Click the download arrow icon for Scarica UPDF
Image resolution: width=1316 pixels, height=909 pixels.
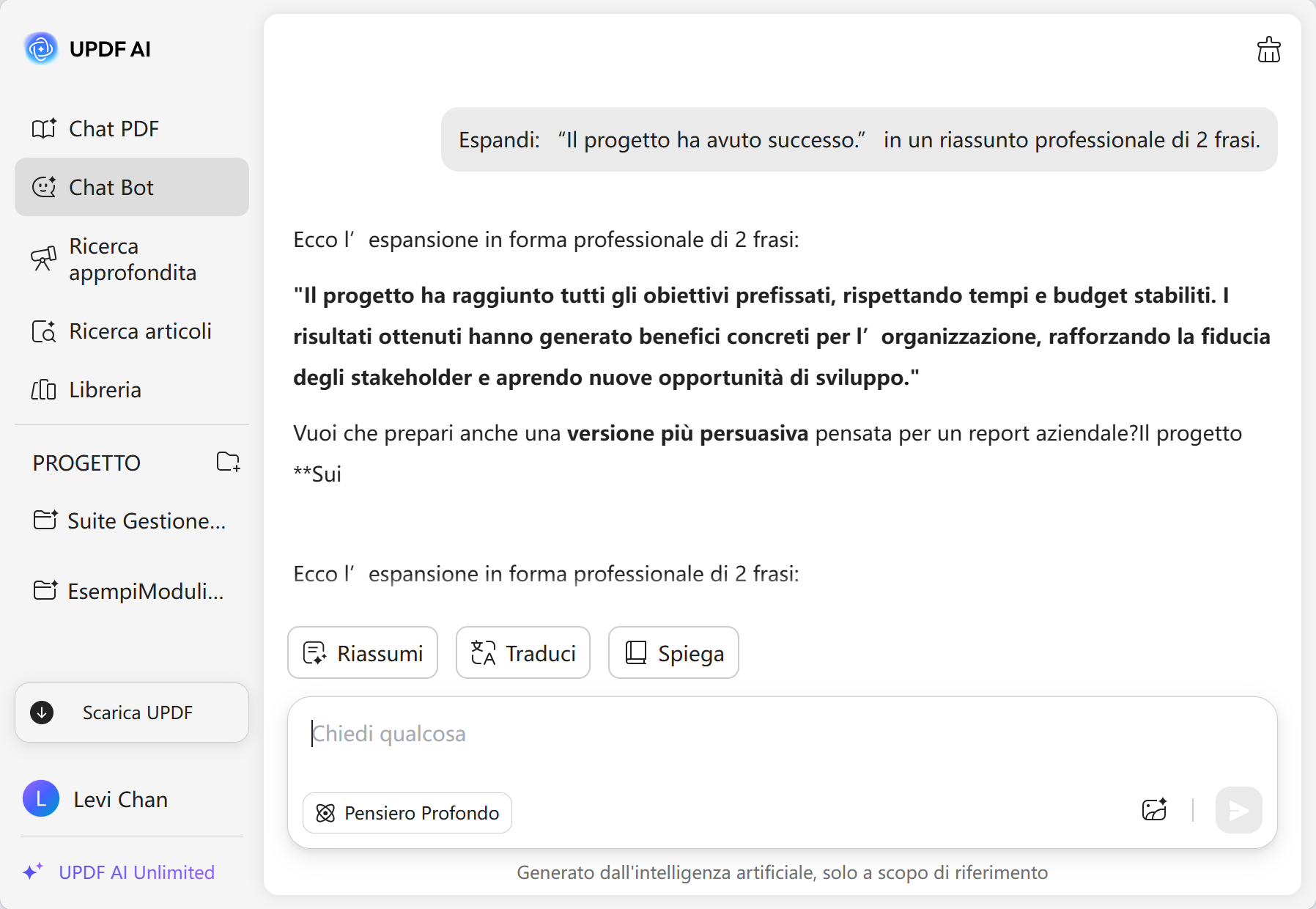[42, 712]
